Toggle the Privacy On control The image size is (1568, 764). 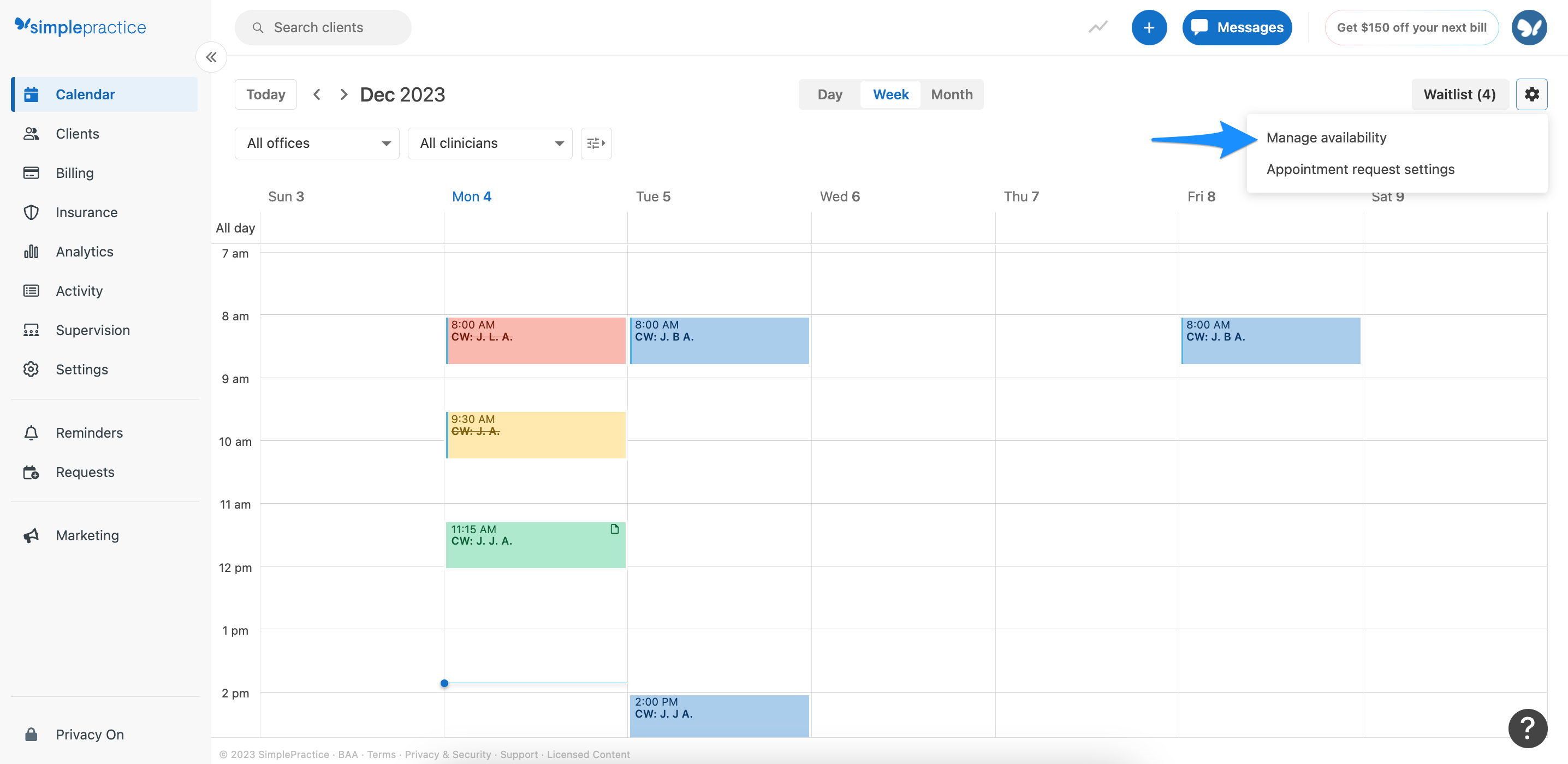(x=89, y=734)
